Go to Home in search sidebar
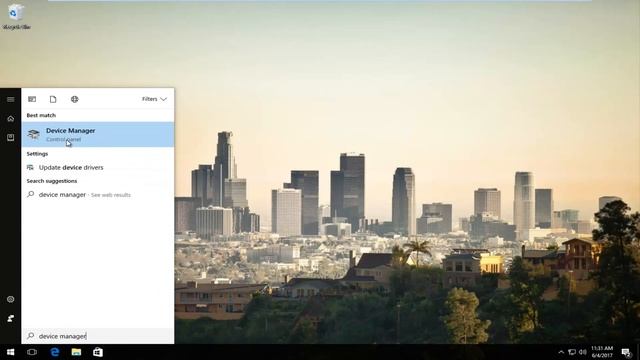640x360 pixels. pos(11,119)
